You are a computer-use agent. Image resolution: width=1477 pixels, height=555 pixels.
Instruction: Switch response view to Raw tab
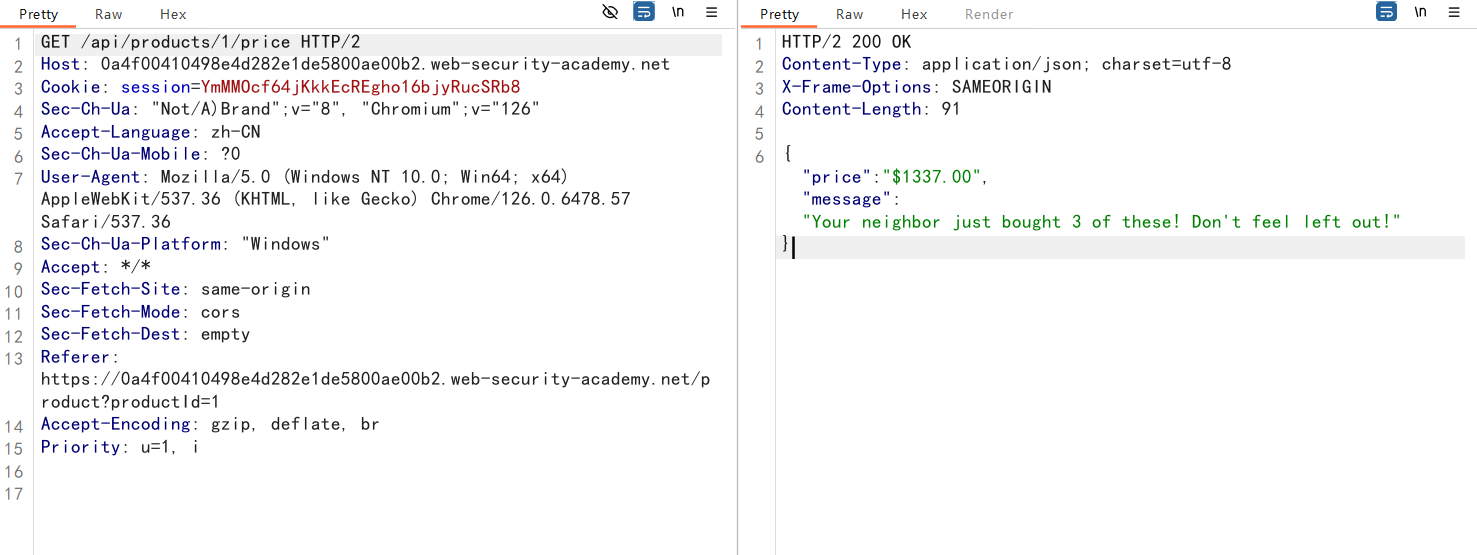point(849,14)
